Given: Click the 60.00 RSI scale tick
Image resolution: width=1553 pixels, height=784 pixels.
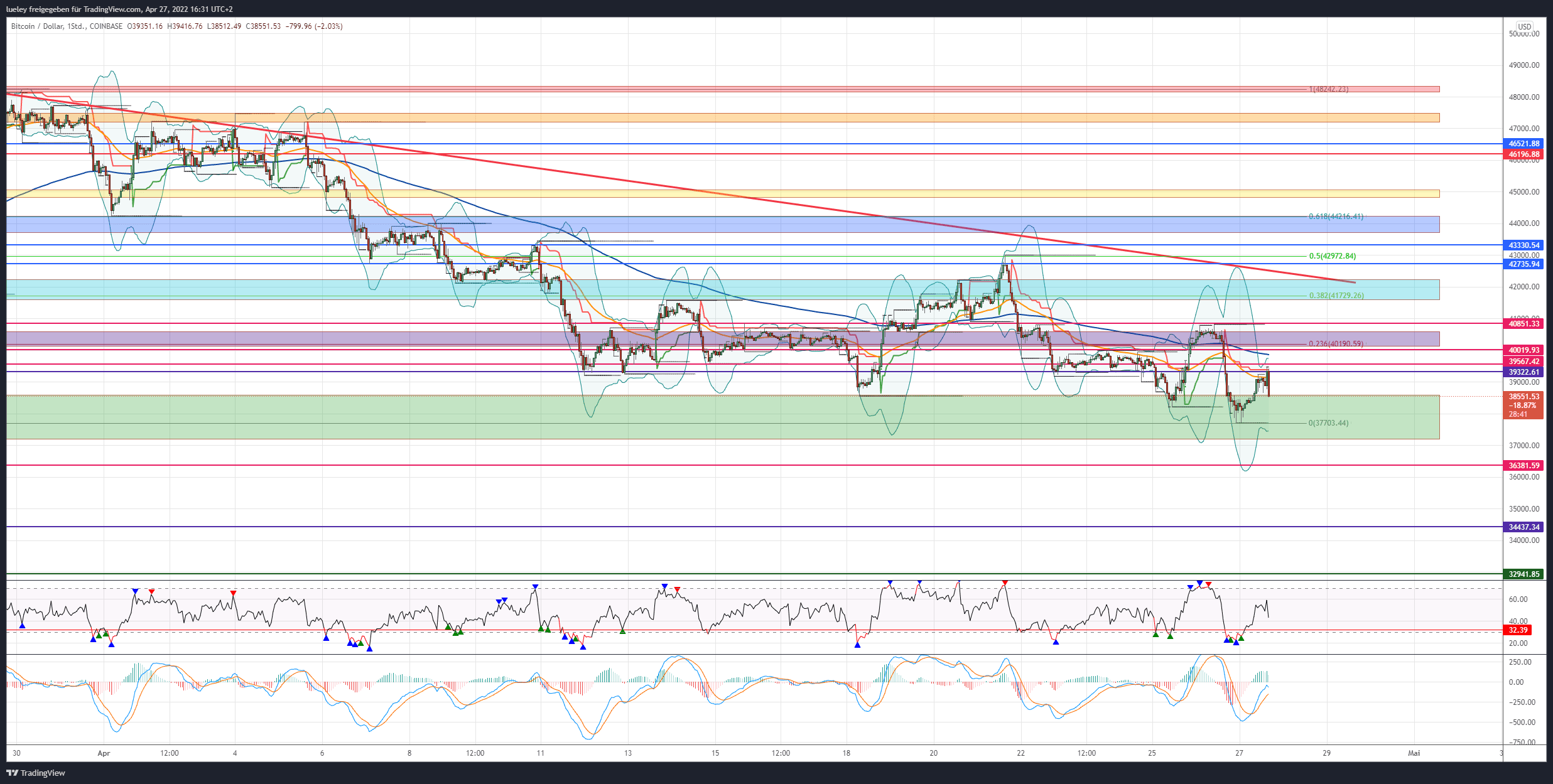Looking at the screenshot, I should coord(1518,599).
